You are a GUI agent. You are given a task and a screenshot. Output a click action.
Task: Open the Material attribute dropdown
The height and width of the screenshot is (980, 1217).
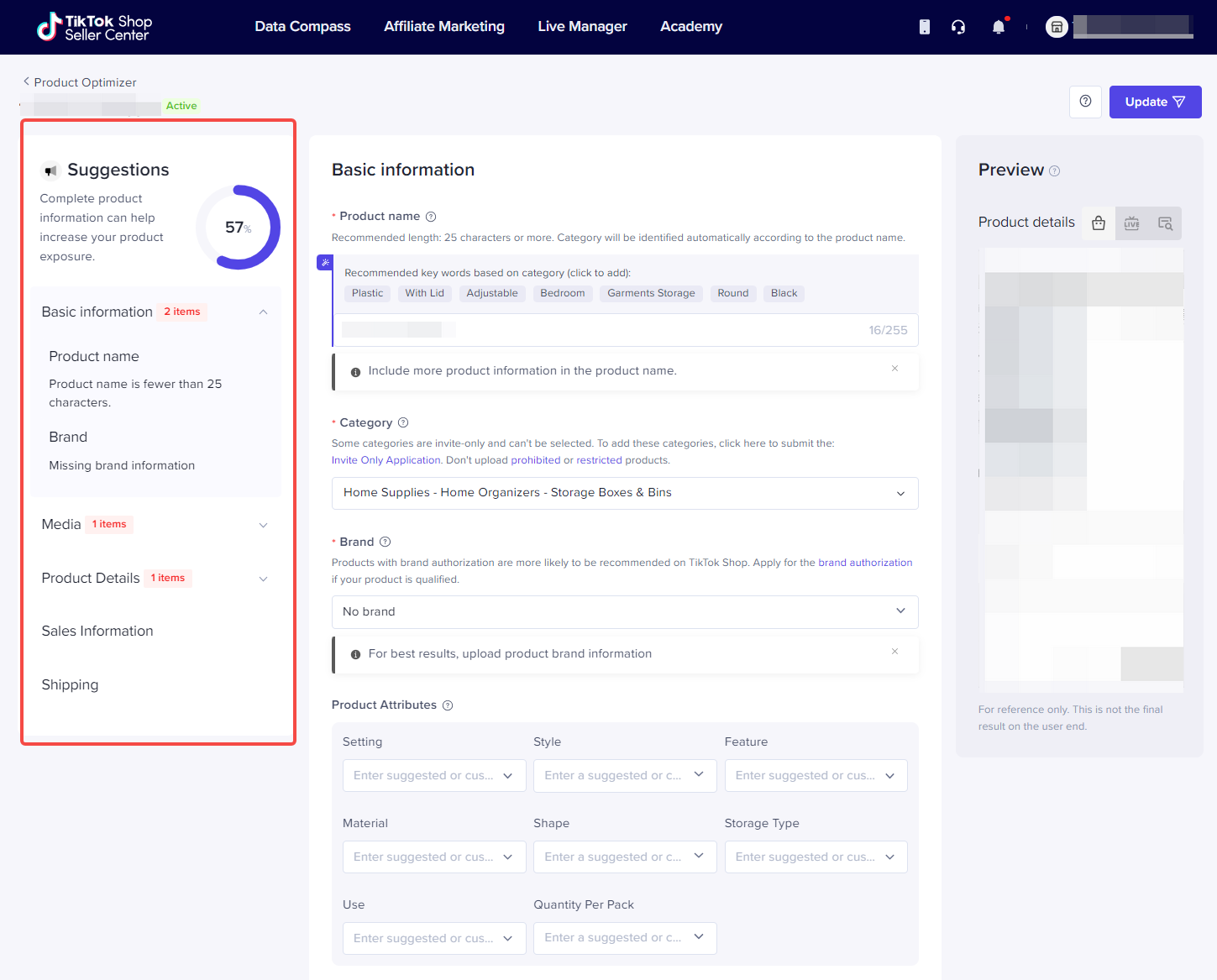[x=434, y=857]
